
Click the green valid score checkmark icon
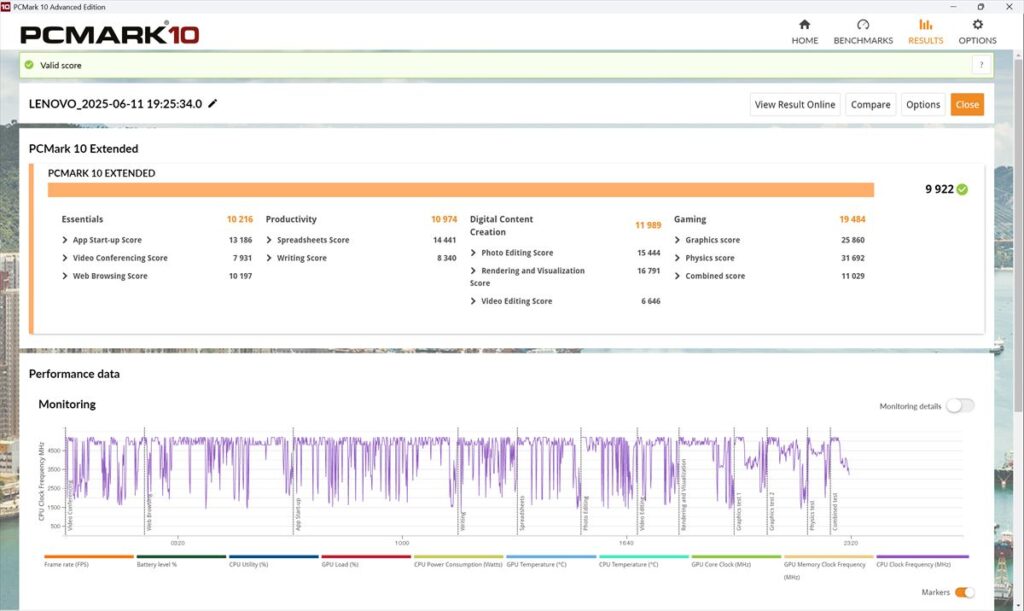tap(29, 65)
